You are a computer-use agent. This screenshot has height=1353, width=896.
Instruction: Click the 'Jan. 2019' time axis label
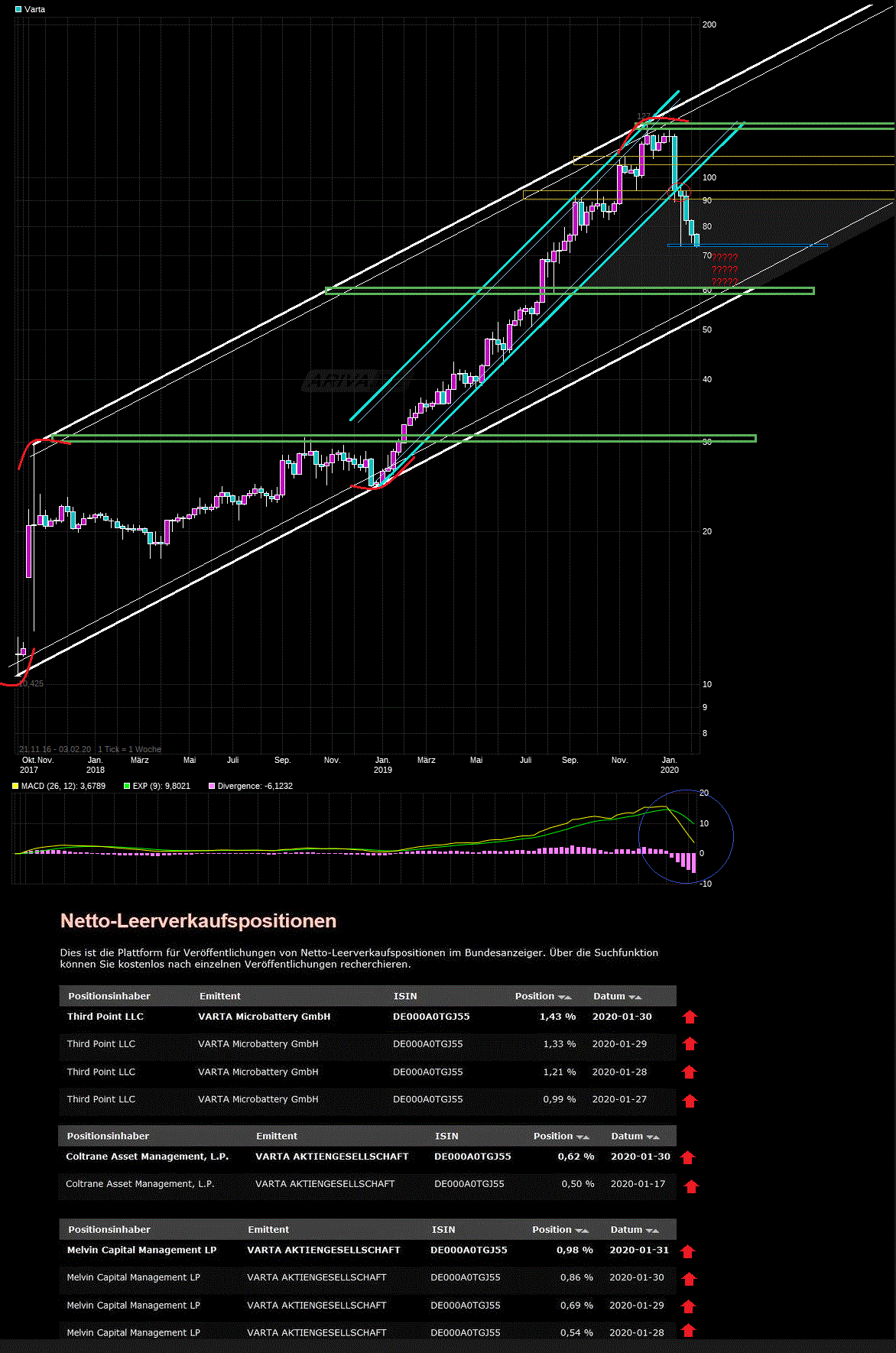pyautogui.click(x=383, y=765)
